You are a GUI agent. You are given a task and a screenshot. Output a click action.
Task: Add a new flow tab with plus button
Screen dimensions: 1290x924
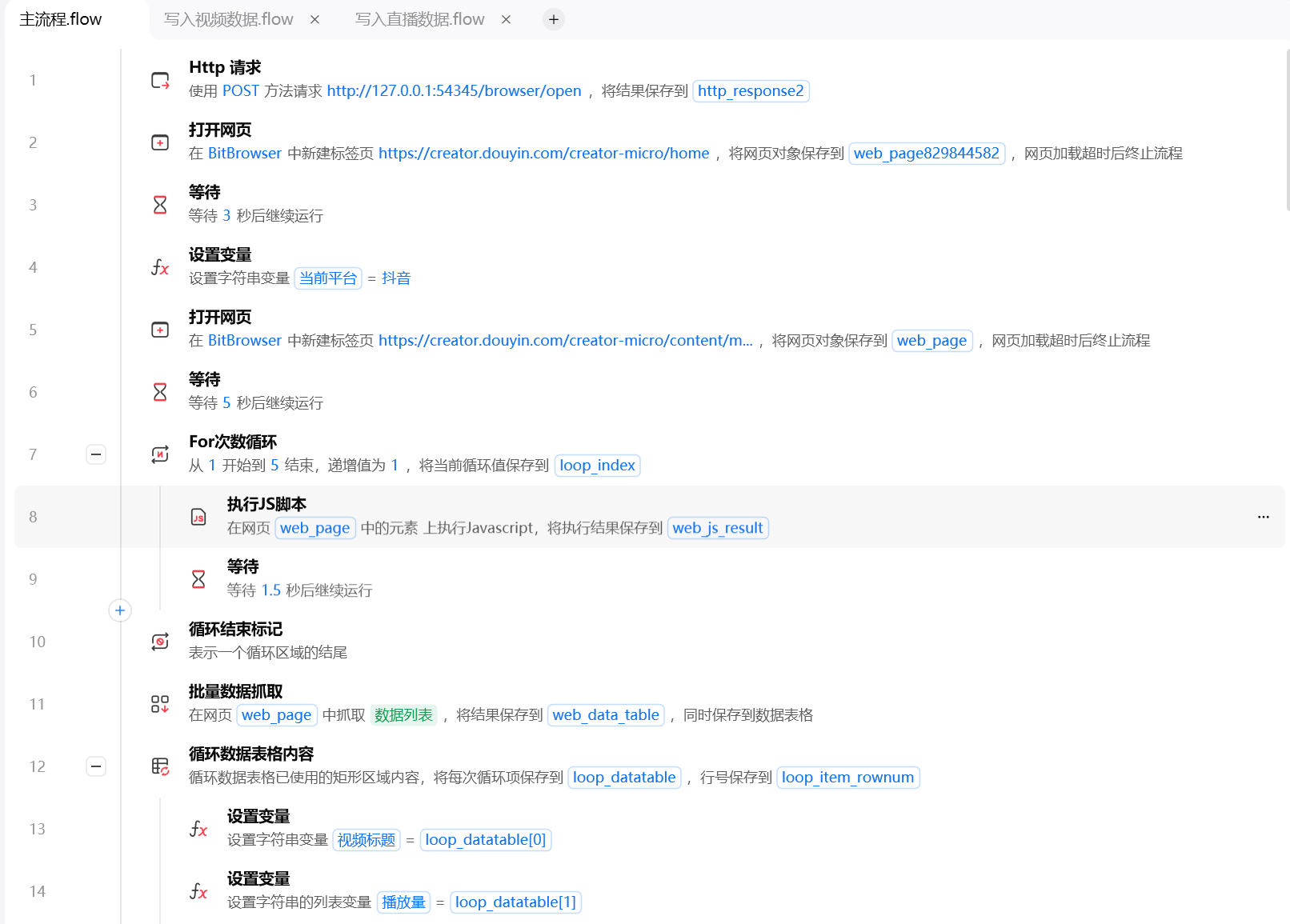point(554,19)
